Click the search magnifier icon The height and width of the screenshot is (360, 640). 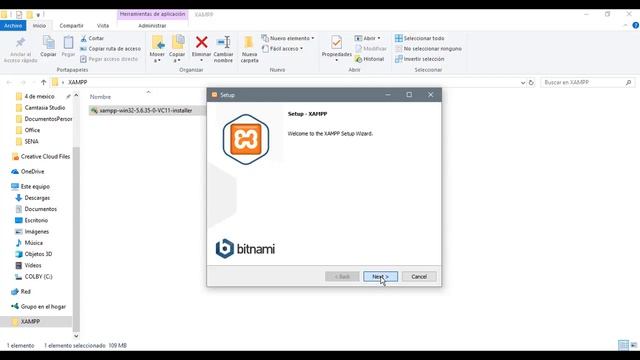click(629, 82)
